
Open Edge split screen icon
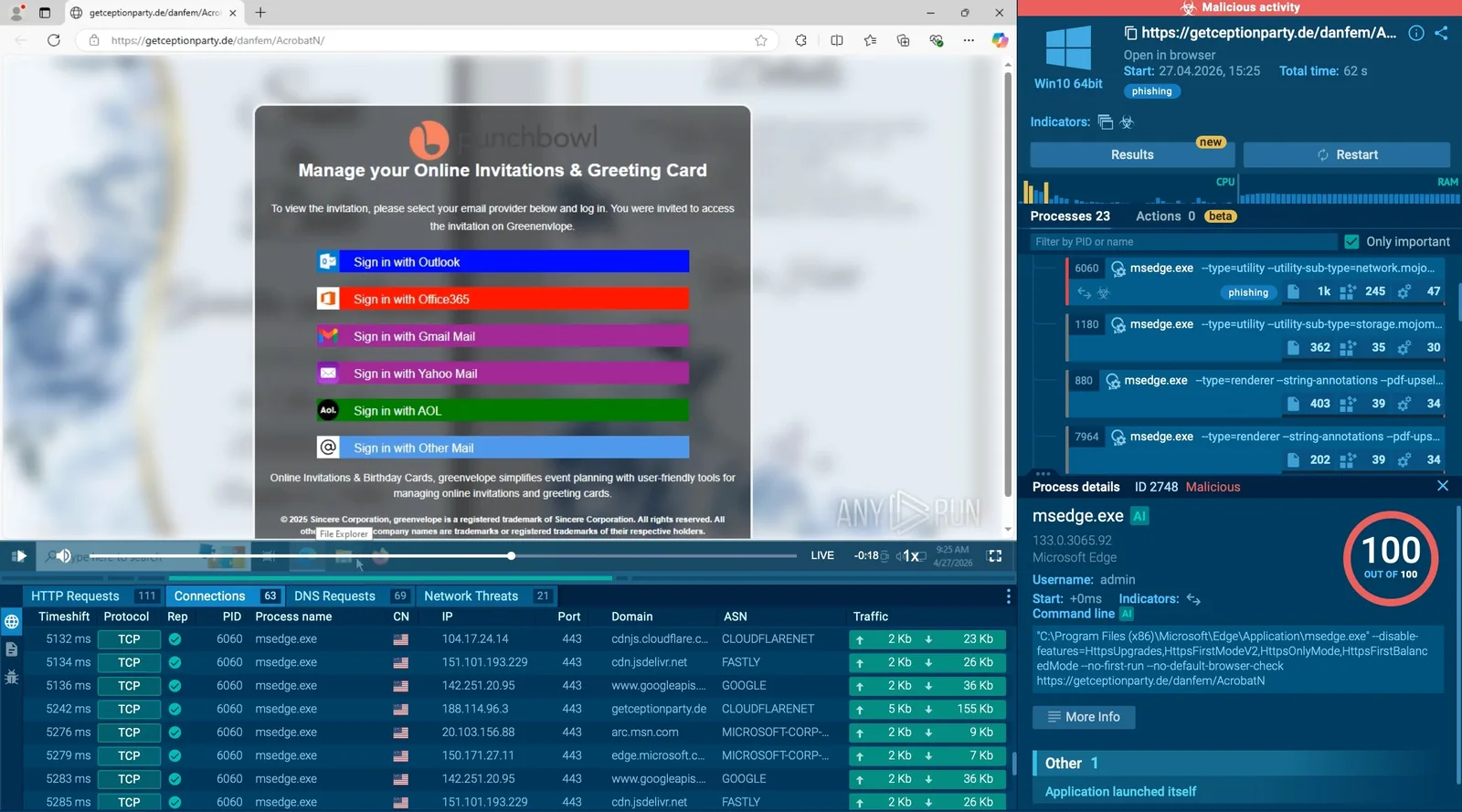(x=837, y=40)
